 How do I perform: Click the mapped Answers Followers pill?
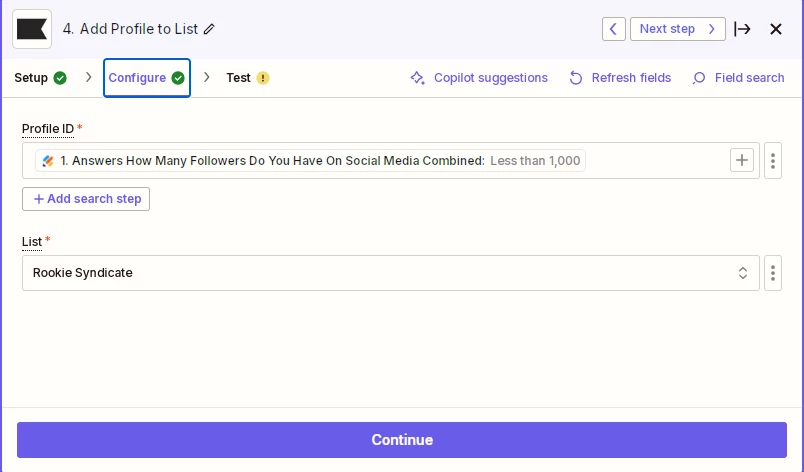click(310, 160)
